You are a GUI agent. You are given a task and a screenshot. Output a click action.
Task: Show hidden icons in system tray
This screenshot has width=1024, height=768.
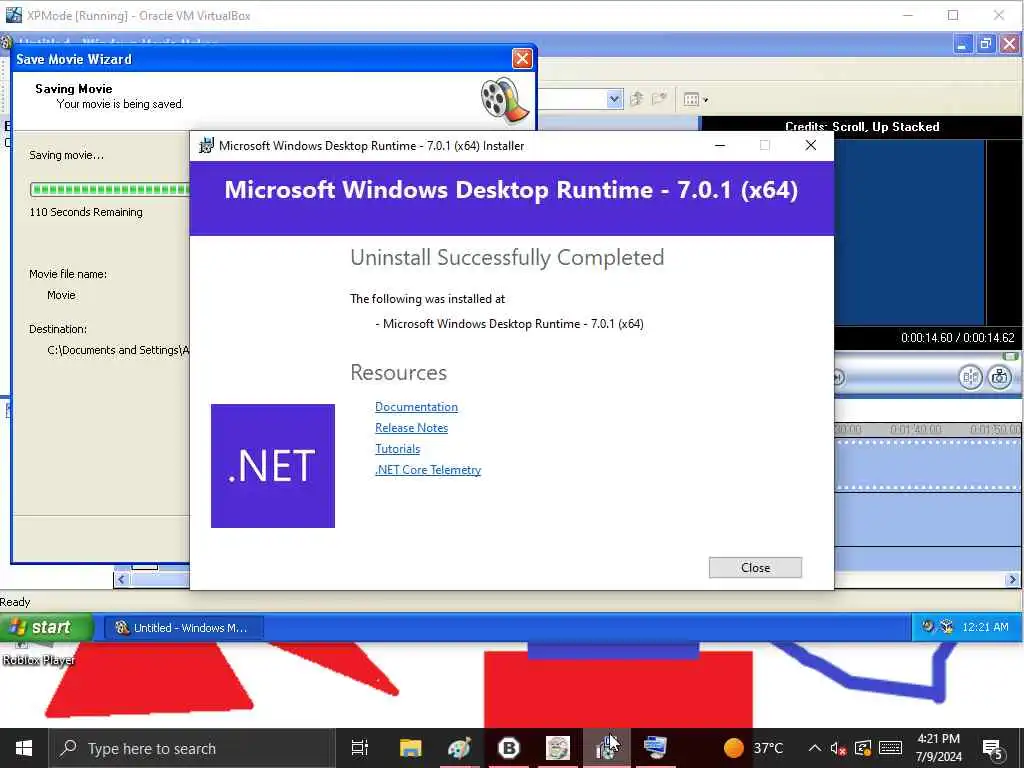click(814, 748)
